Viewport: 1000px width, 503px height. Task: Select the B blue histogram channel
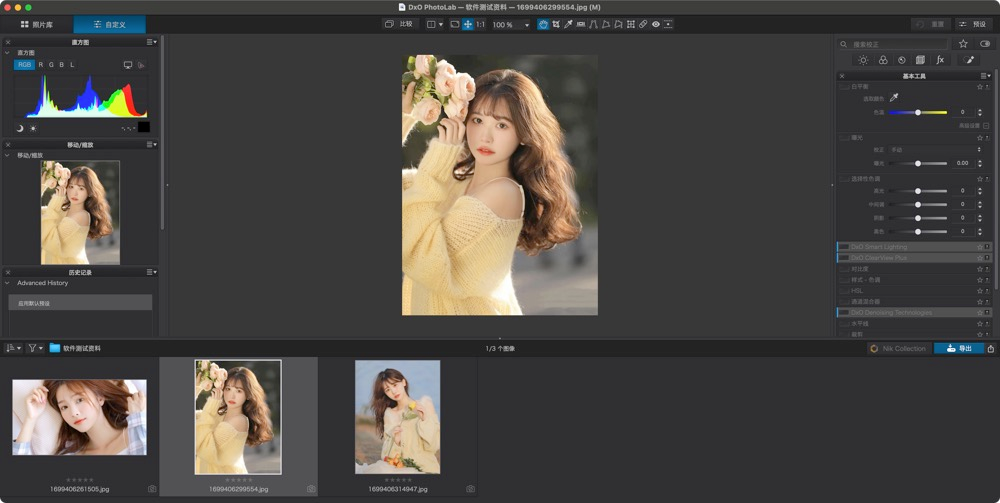(62, 64)
